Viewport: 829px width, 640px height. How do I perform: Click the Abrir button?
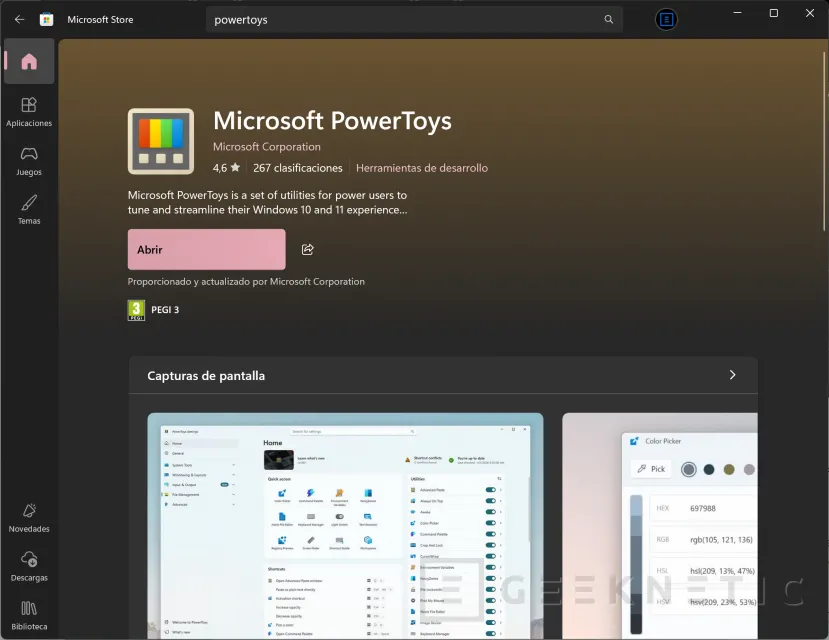(206, 249)
